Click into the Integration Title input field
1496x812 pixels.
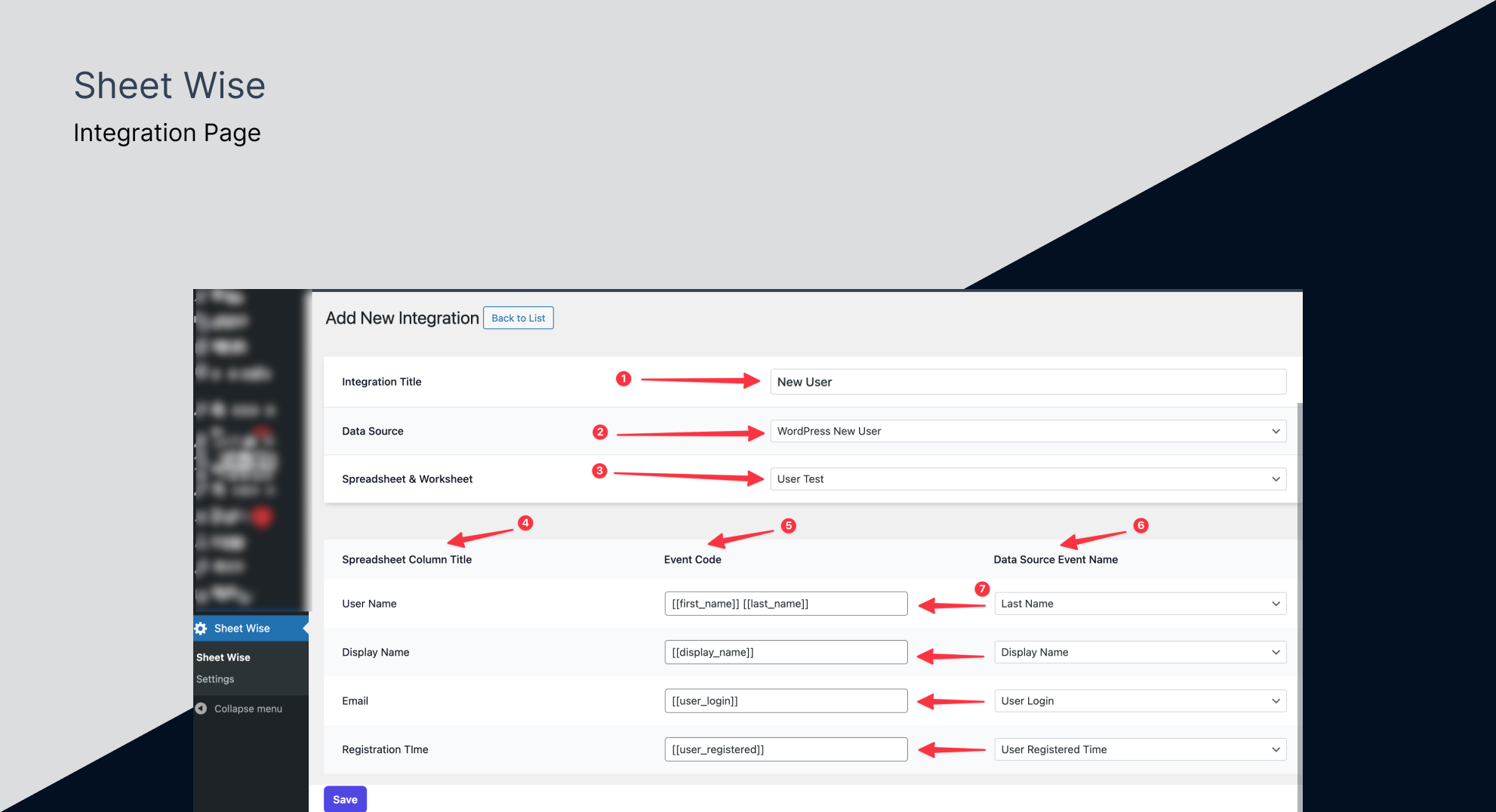1028,382
